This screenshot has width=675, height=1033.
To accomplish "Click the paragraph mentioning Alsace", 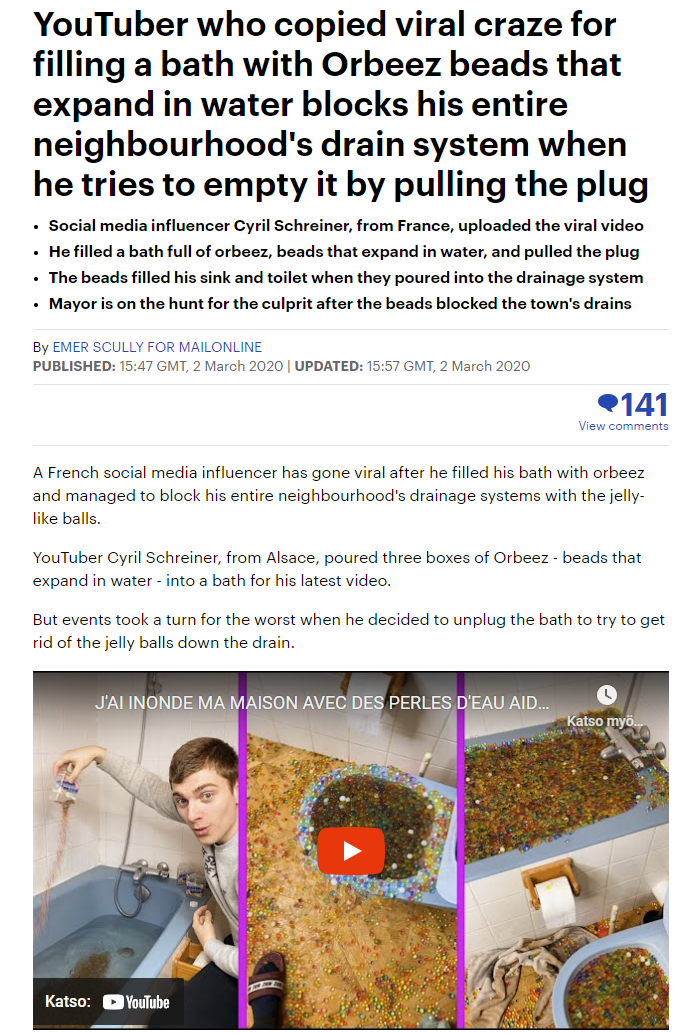I will pos(337,569).
